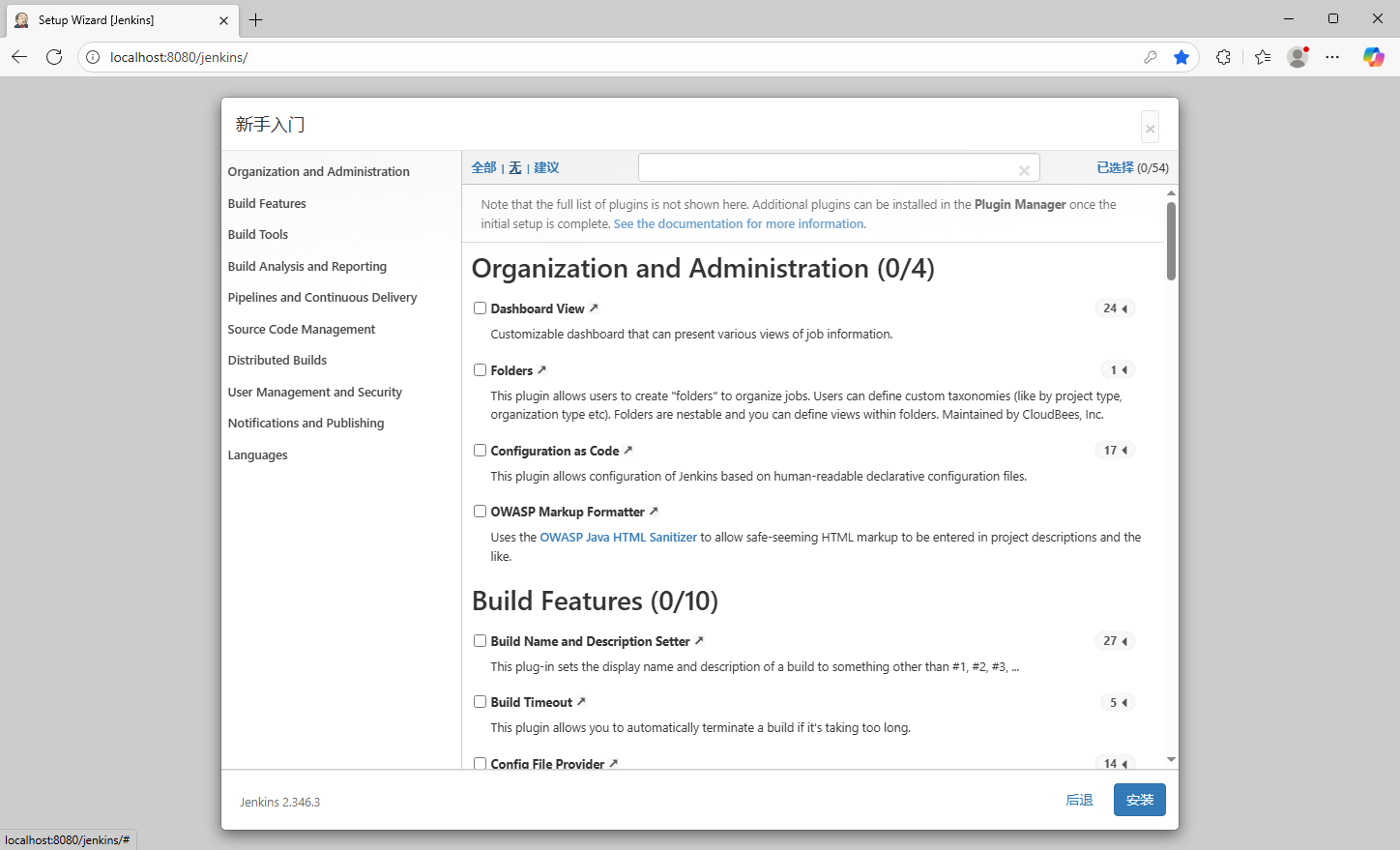Open the Copilot sidebar
The height and width of the screenshot is (850, 1400).
tap(1374, 57)
